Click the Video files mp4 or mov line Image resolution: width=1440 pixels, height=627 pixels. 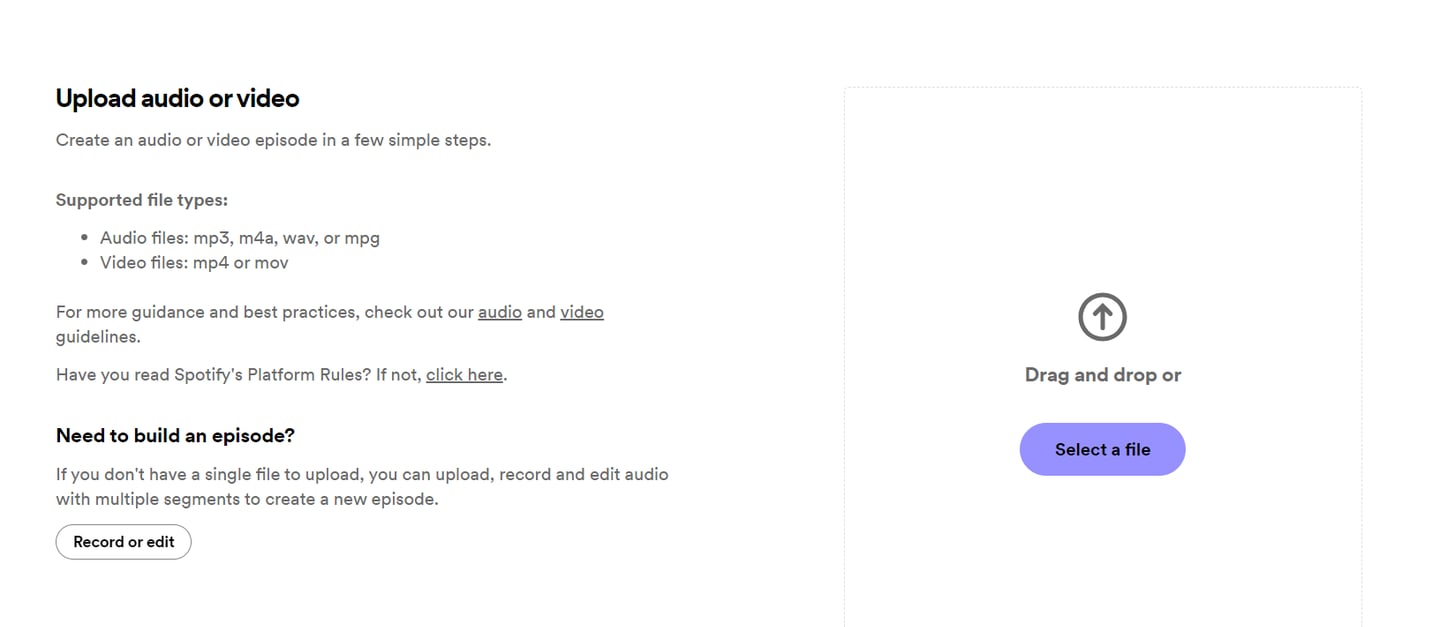(x=194, y=263)
